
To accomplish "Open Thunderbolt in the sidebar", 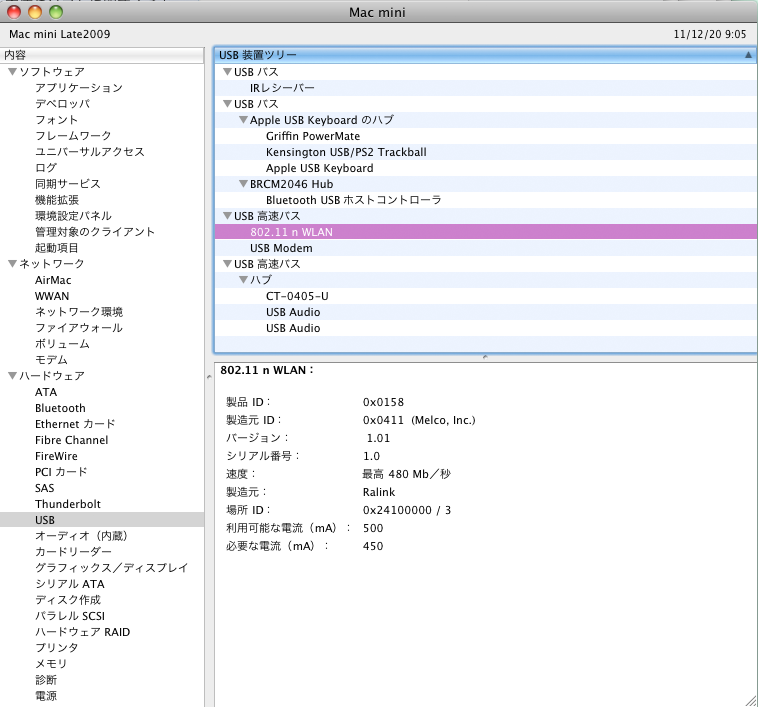I will point(67,504).
